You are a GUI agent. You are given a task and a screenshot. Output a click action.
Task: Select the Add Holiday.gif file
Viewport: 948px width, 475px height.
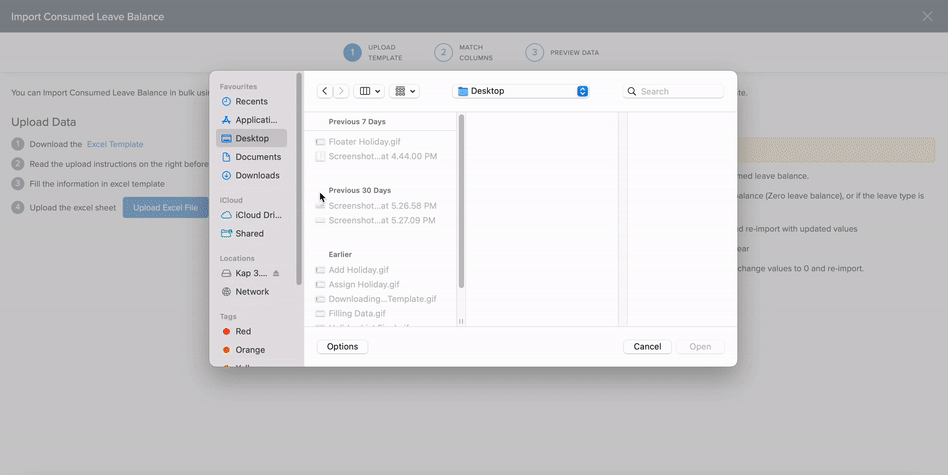pos(358,270)
